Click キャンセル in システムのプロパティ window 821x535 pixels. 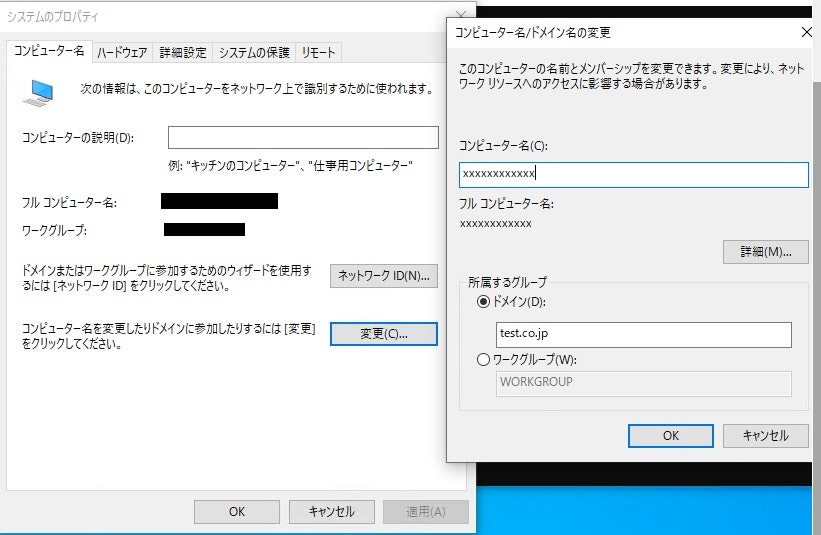pos(331,511)
